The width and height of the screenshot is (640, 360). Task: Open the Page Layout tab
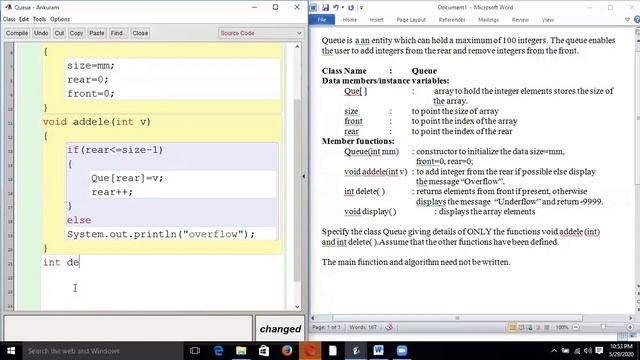pos(411,20)
